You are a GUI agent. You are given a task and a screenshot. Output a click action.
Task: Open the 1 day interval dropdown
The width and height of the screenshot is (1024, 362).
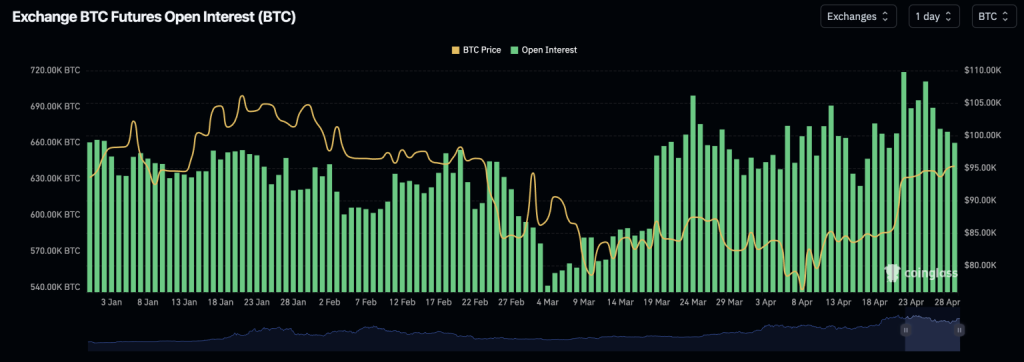point(934,16)
